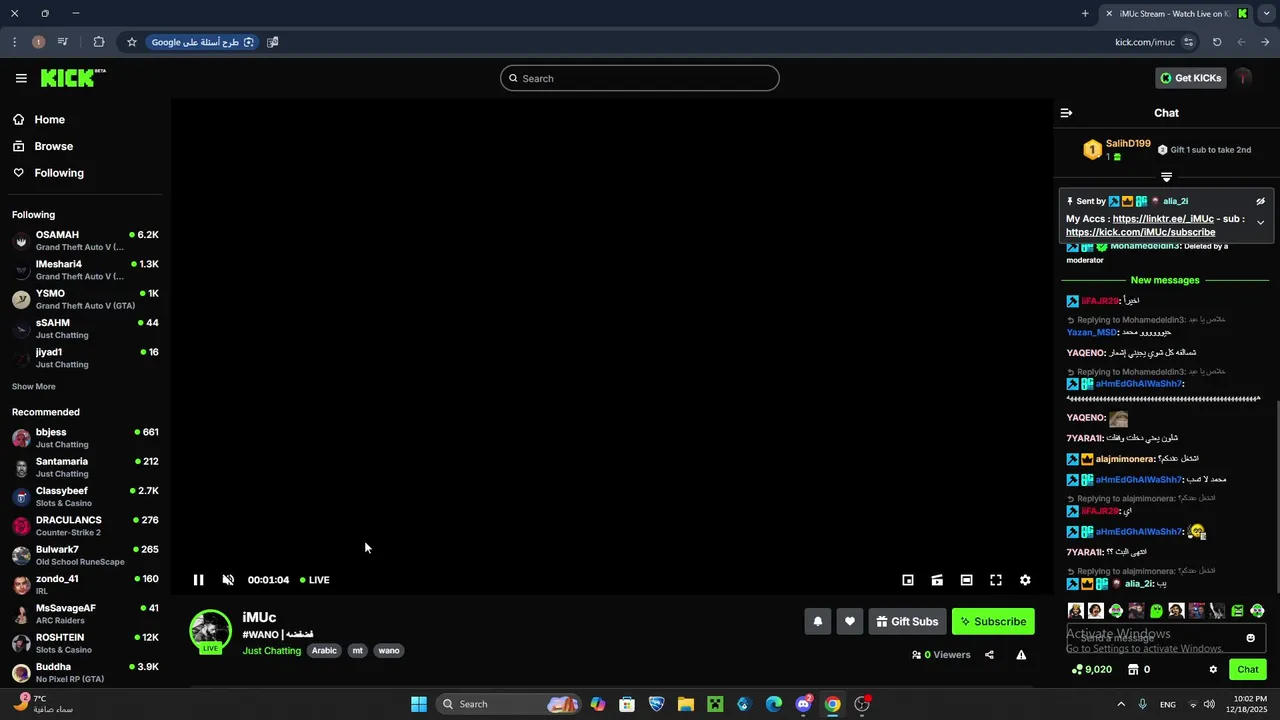Open the linktr.ee/_iMUc link
This screenshot has width=1280, height=720.
coord(1163,219)
